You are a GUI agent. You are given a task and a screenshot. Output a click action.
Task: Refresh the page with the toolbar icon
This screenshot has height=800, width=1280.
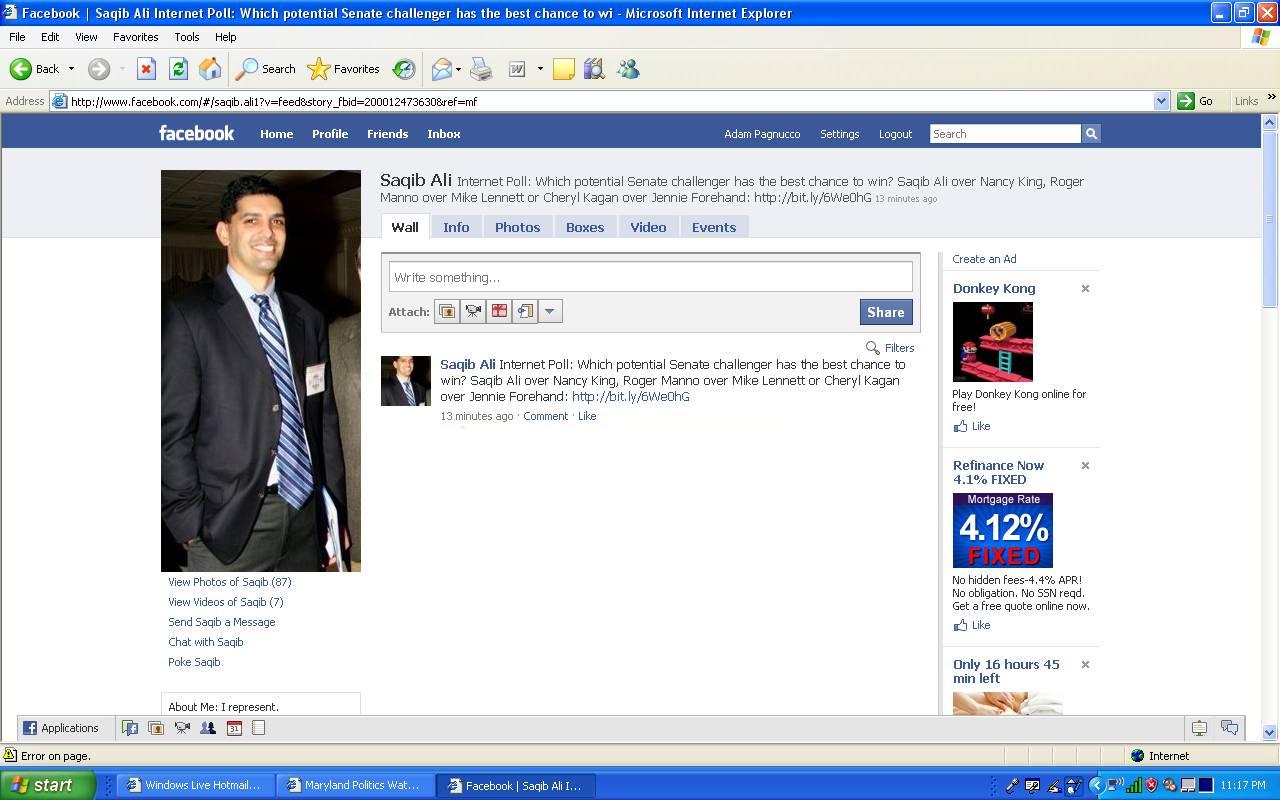pos(178,69)
